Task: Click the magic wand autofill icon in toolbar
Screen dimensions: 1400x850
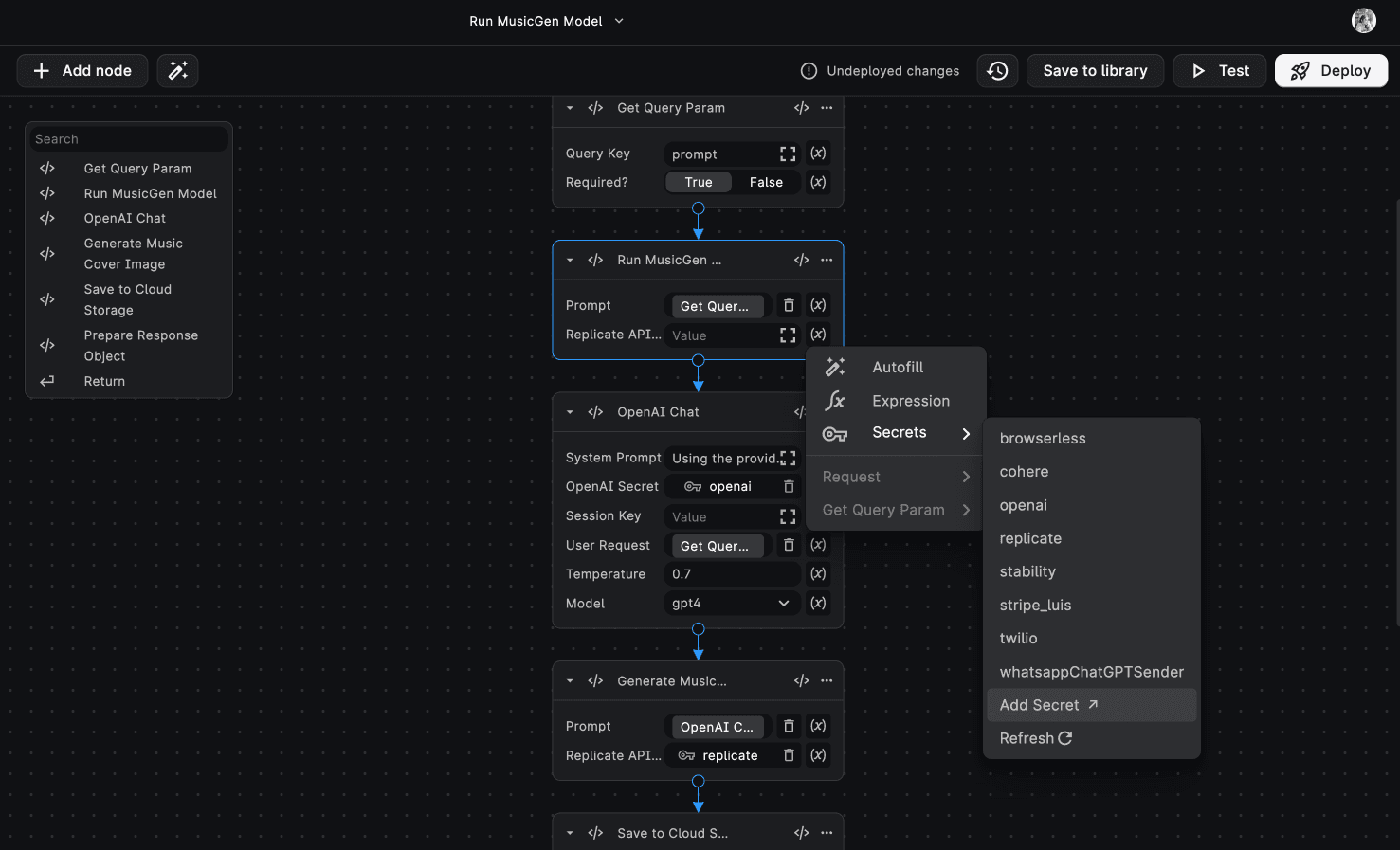Action: point(177,70)
